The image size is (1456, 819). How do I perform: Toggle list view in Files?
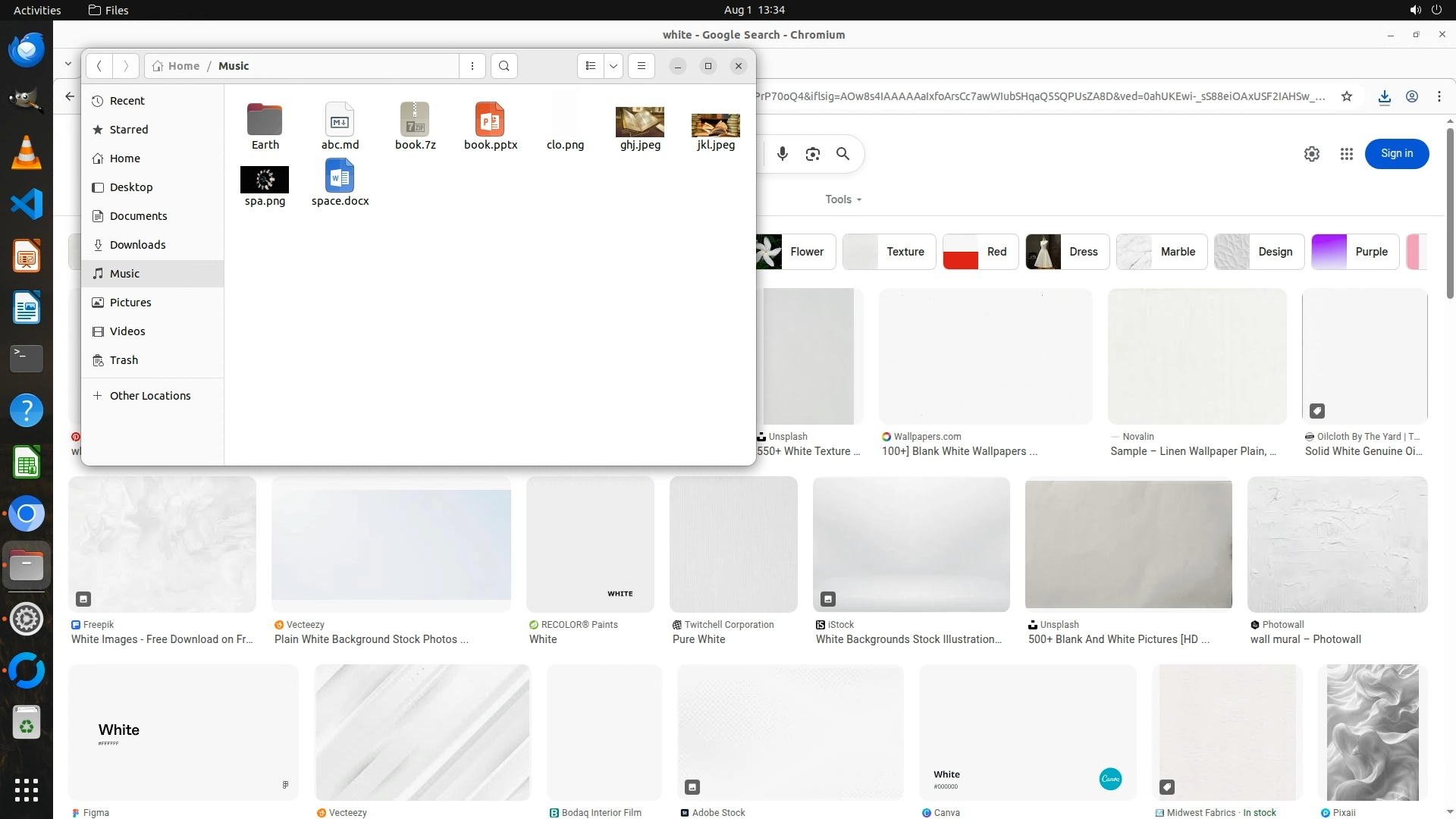591,66
